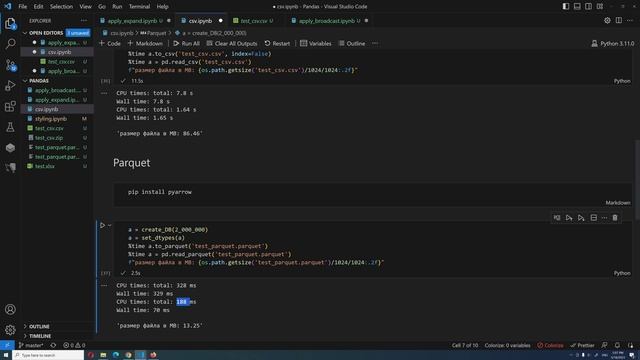Open notebook toolbar overflow ellipsis
The height and width of the screenshot is (360, 640).
tap(375, 43)
